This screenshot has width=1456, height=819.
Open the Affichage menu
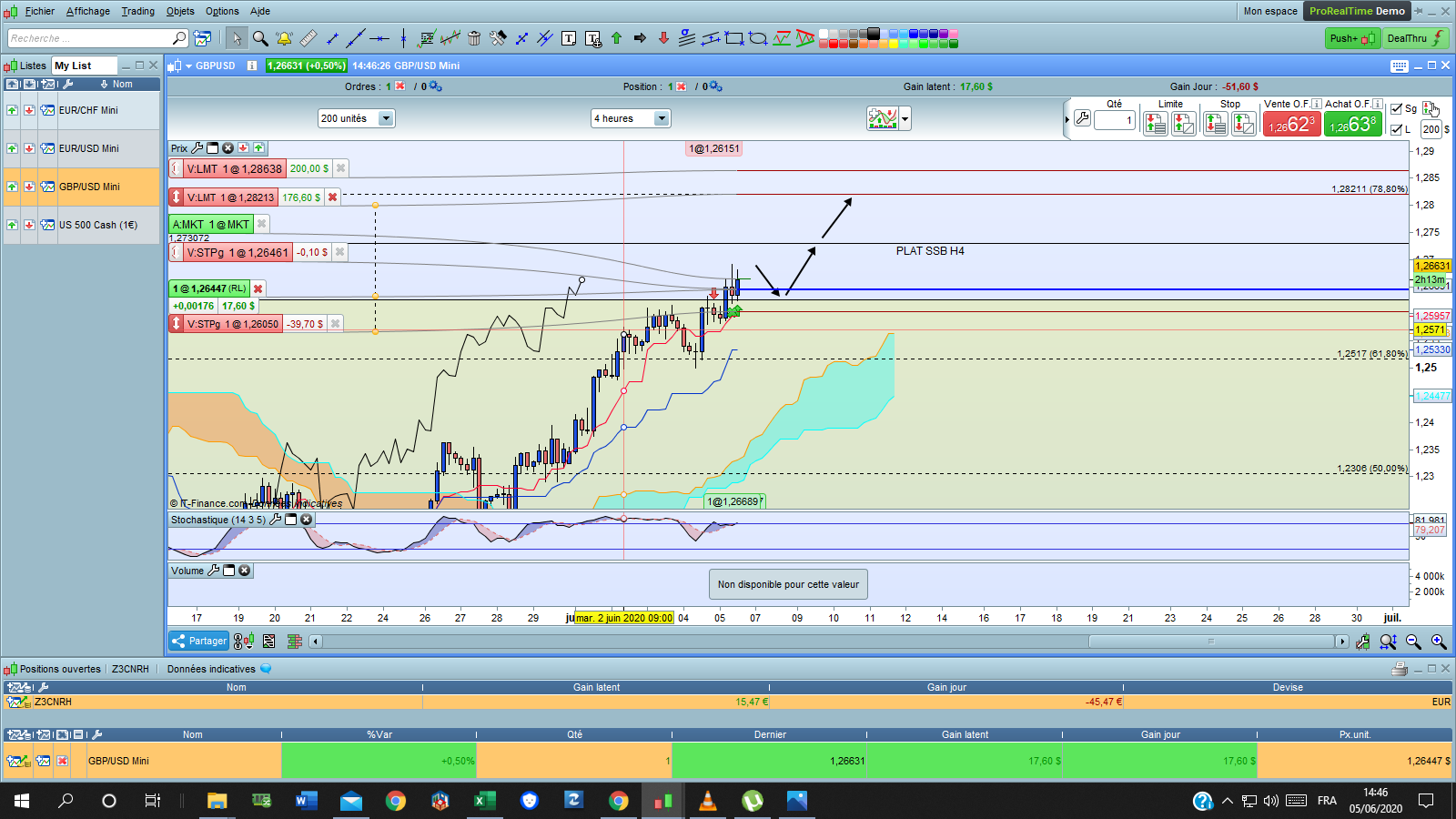point(87,11)
